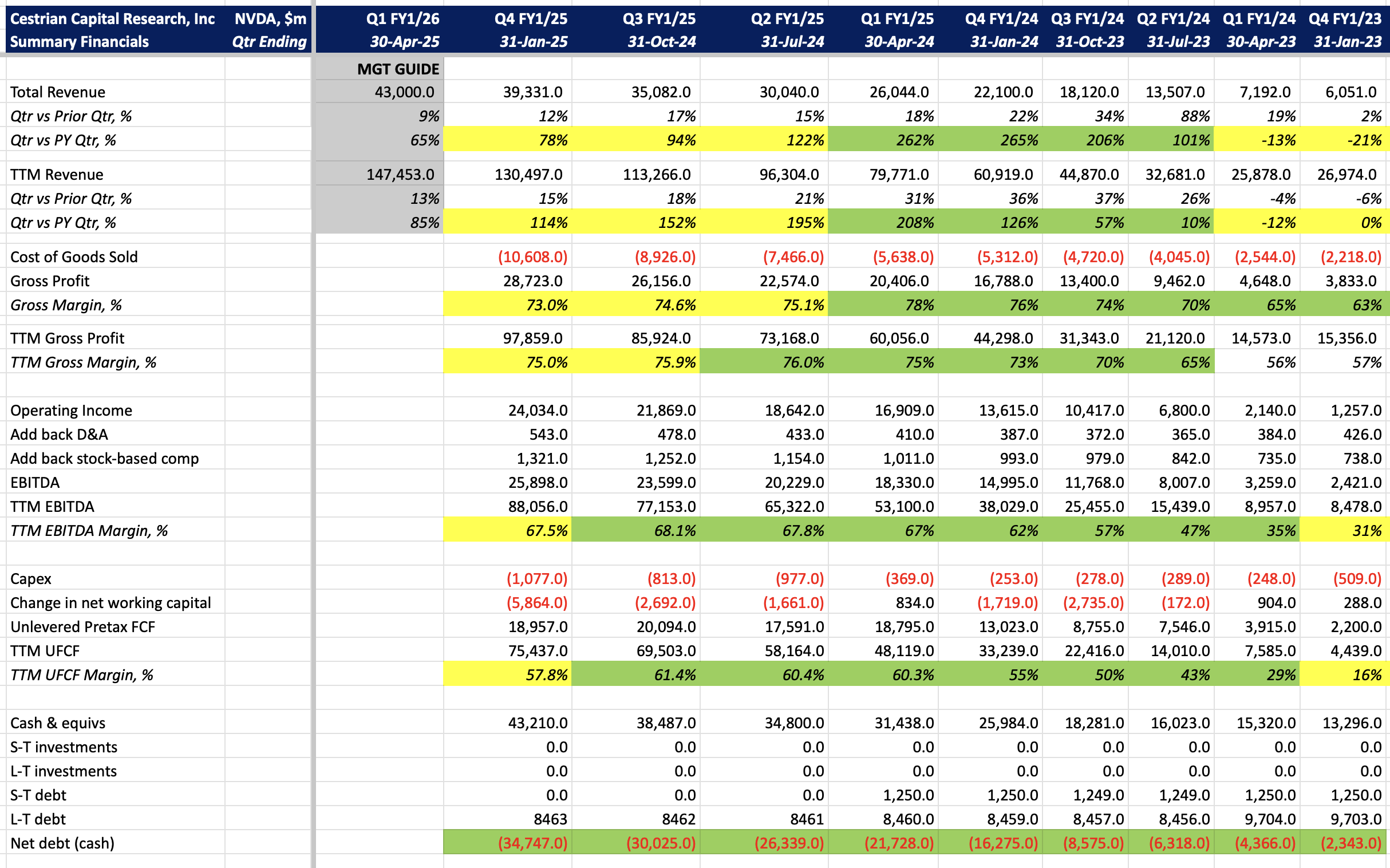Image resolution: width=1390 pixels, height=868 pixels.
Task: Select the Gross Margin 73.0% cell
Action: coord(546,305)
